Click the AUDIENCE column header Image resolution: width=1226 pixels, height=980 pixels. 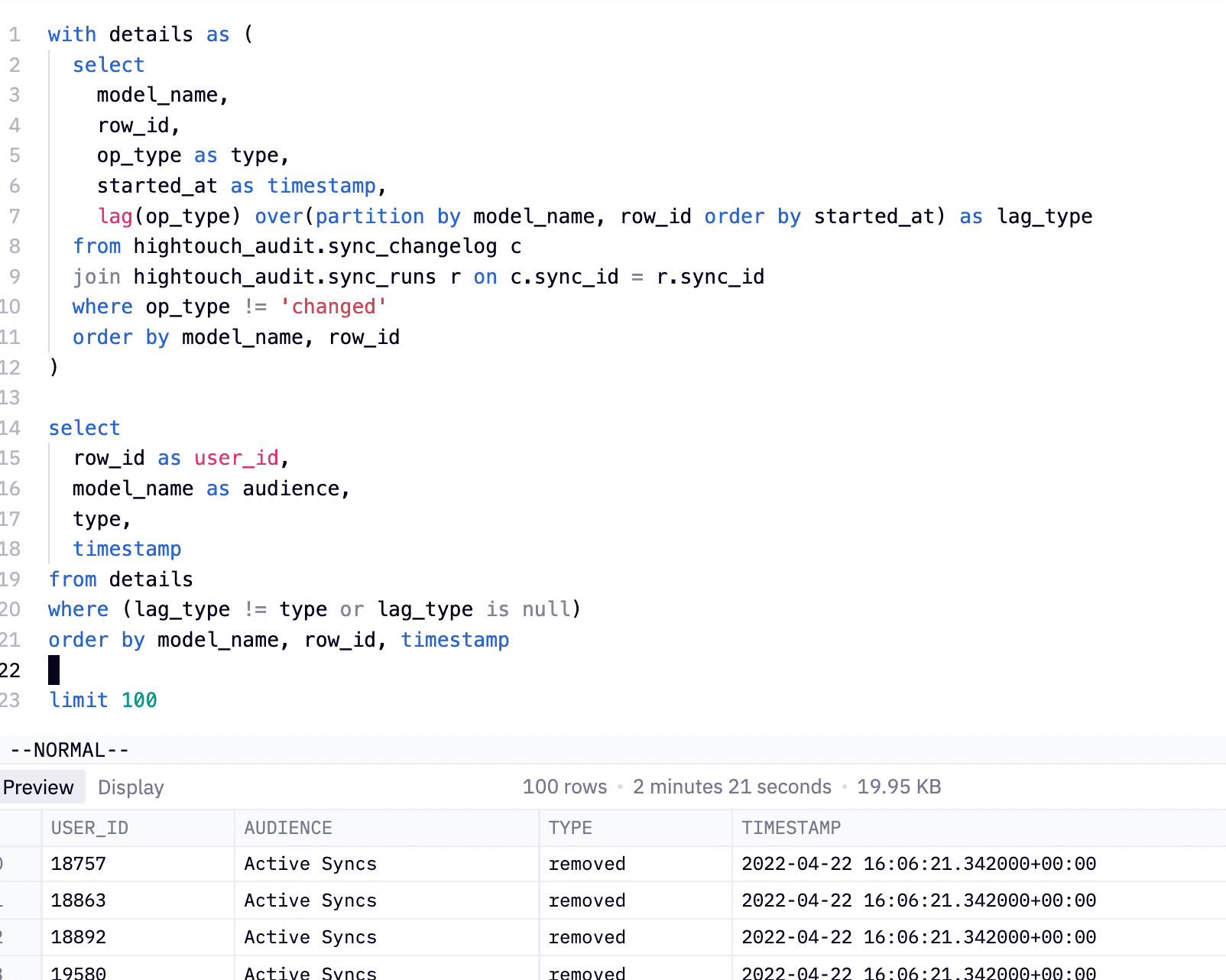point(287,828)
